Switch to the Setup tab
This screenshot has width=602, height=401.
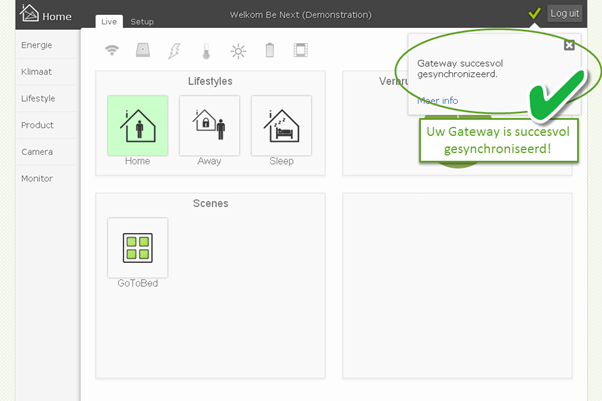pyautogui.click(x=142, y=22)
